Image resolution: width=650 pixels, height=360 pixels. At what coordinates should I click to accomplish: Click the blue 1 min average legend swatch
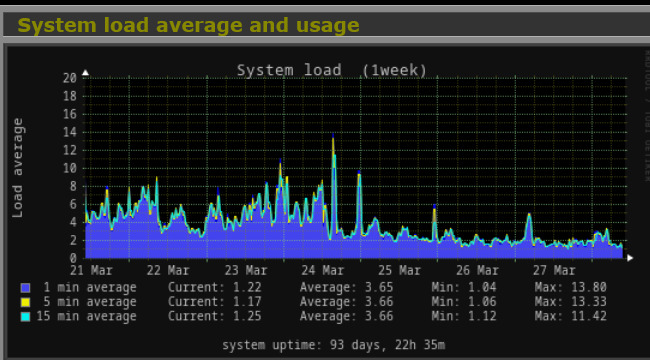[x=25, y=288]
